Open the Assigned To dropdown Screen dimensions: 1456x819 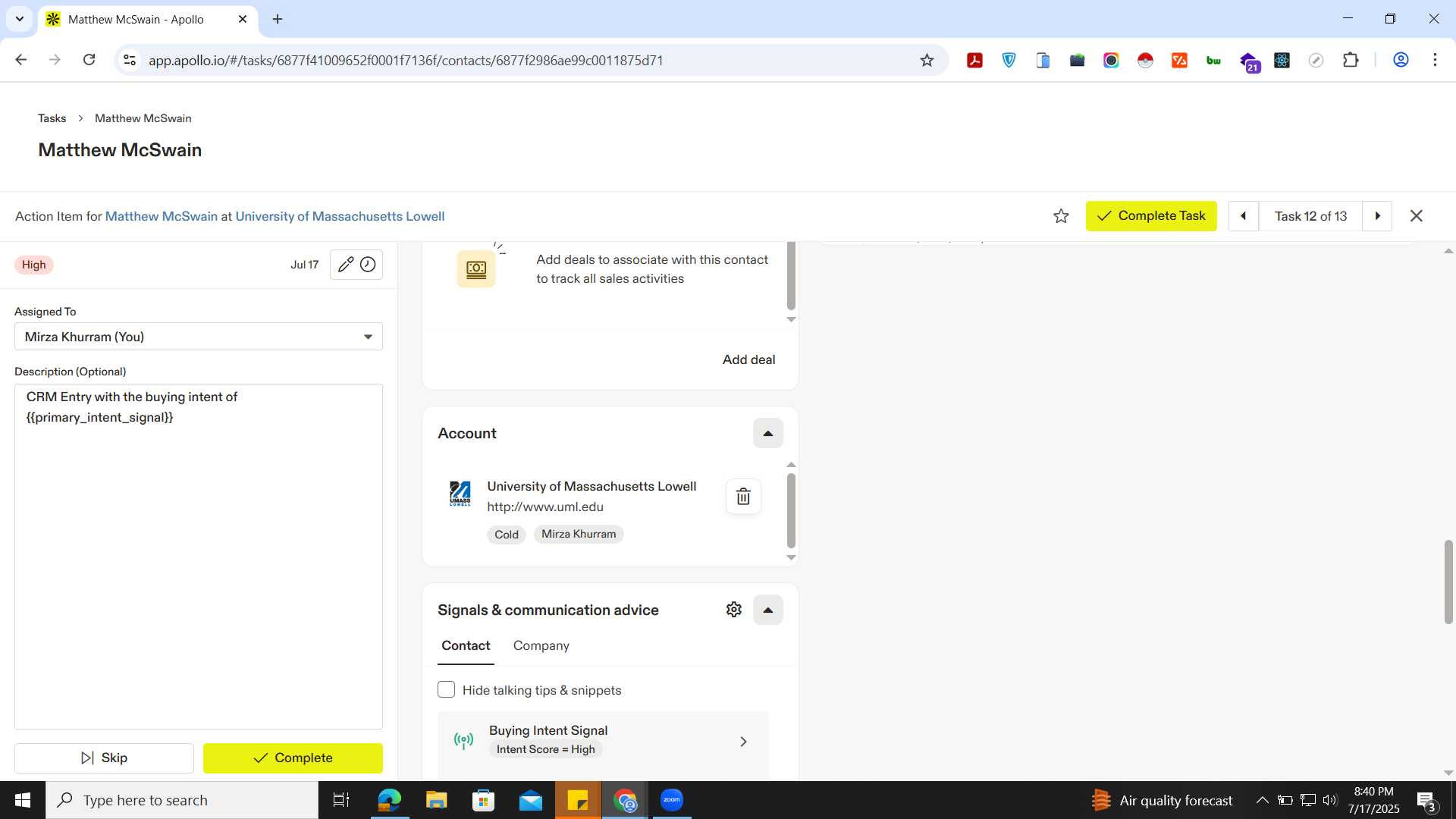point(199,337)
